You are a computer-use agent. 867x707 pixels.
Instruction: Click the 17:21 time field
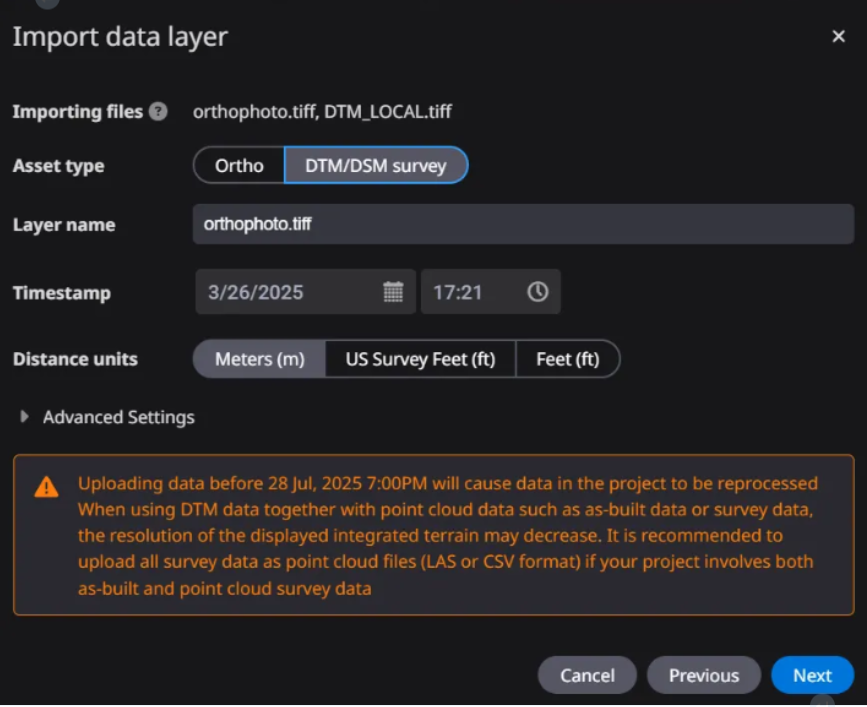click(x=470, y=292)
